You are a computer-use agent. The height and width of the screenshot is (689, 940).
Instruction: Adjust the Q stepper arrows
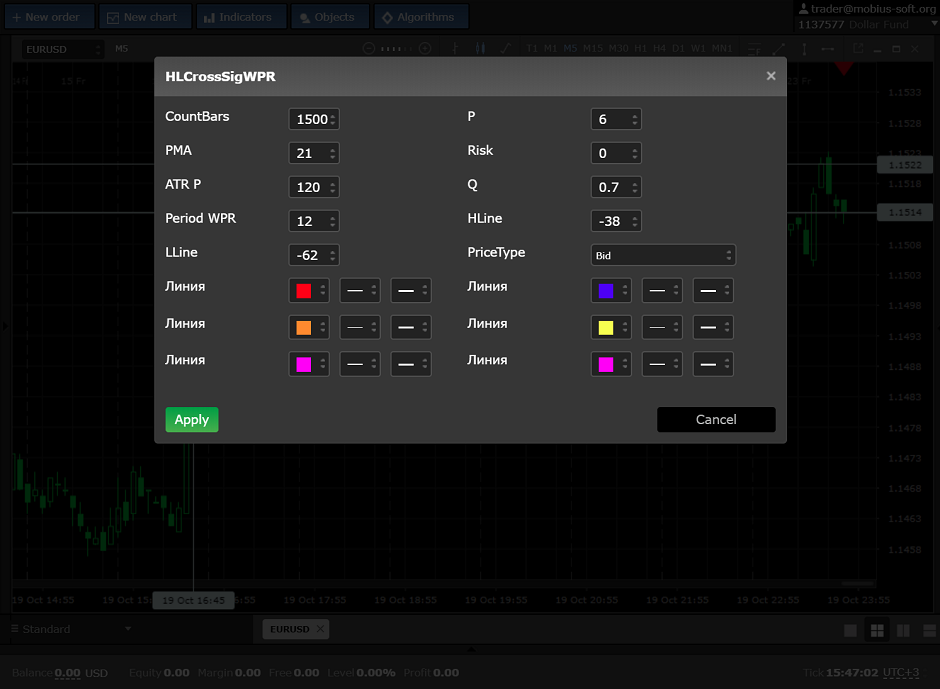tap(635, 187)
